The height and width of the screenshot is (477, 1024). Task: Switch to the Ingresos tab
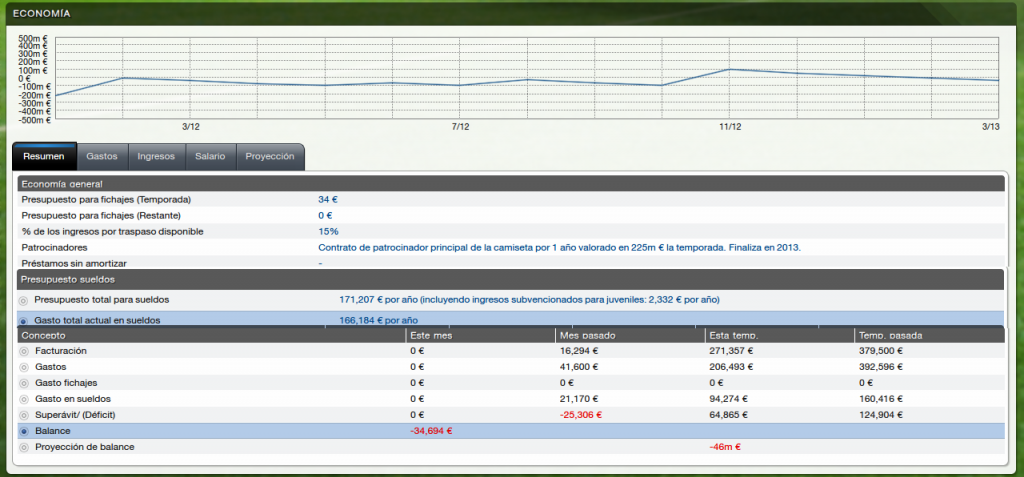156,157
